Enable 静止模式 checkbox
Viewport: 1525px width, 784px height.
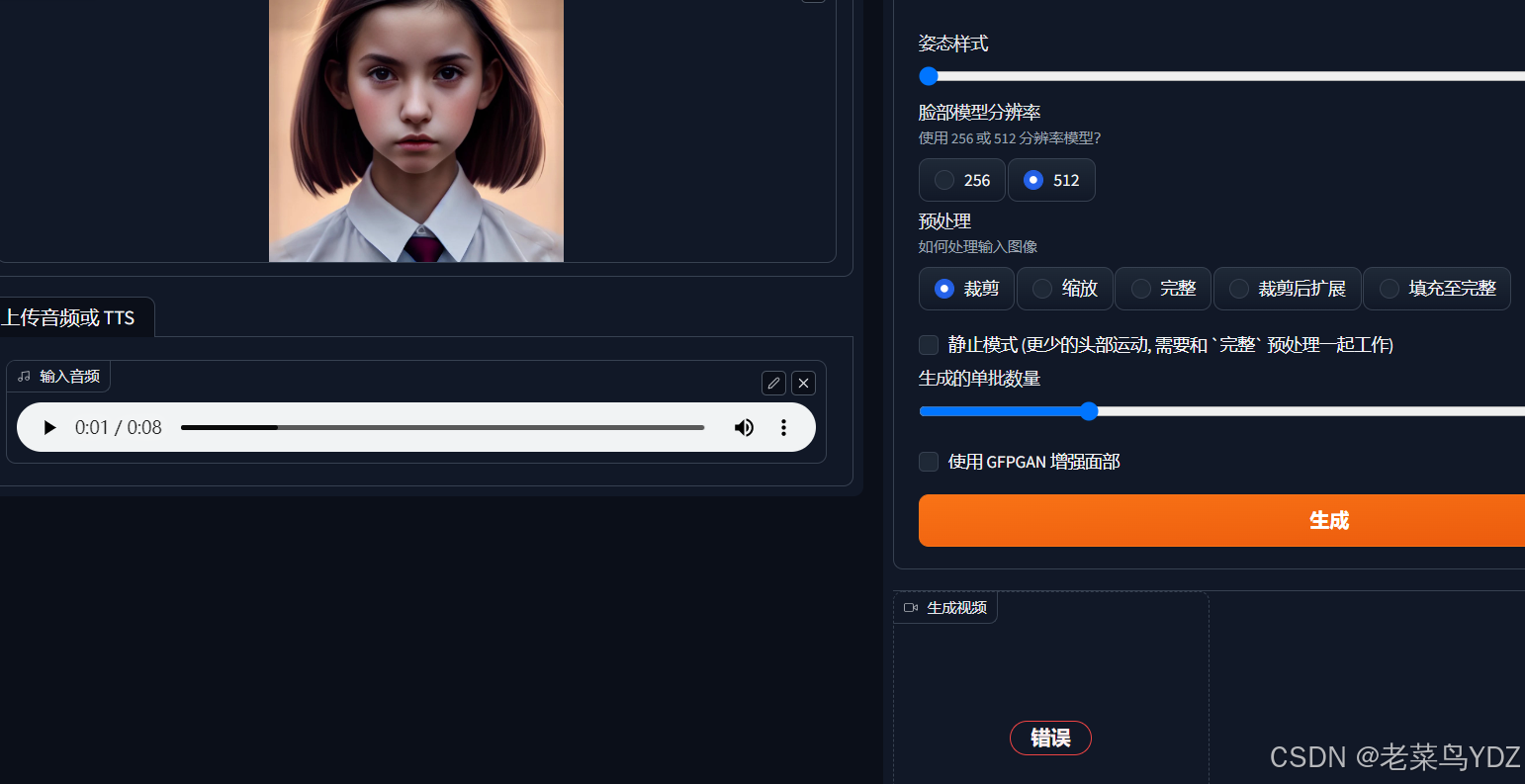tap(929, 345)
